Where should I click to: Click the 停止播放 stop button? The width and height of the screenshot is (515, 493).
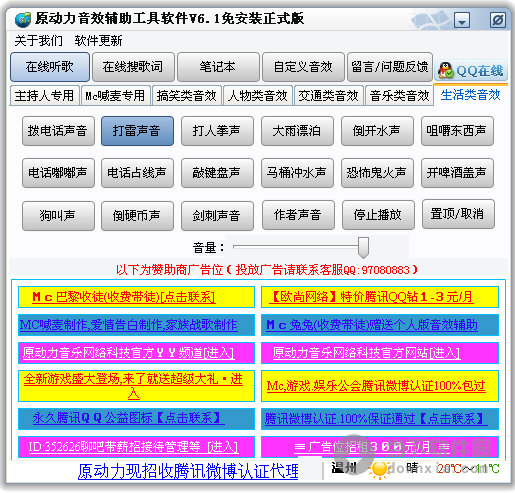[x=378, y=215]
